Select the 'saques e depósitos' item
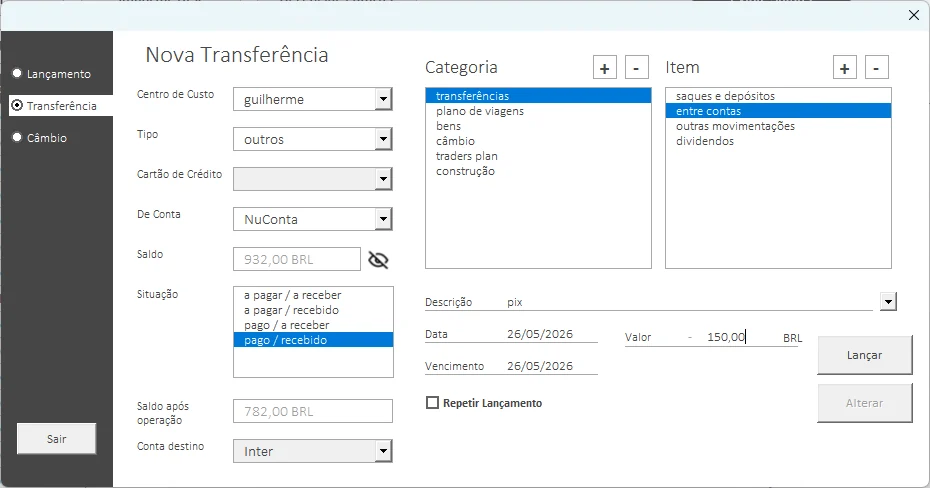 click(778, 95)
